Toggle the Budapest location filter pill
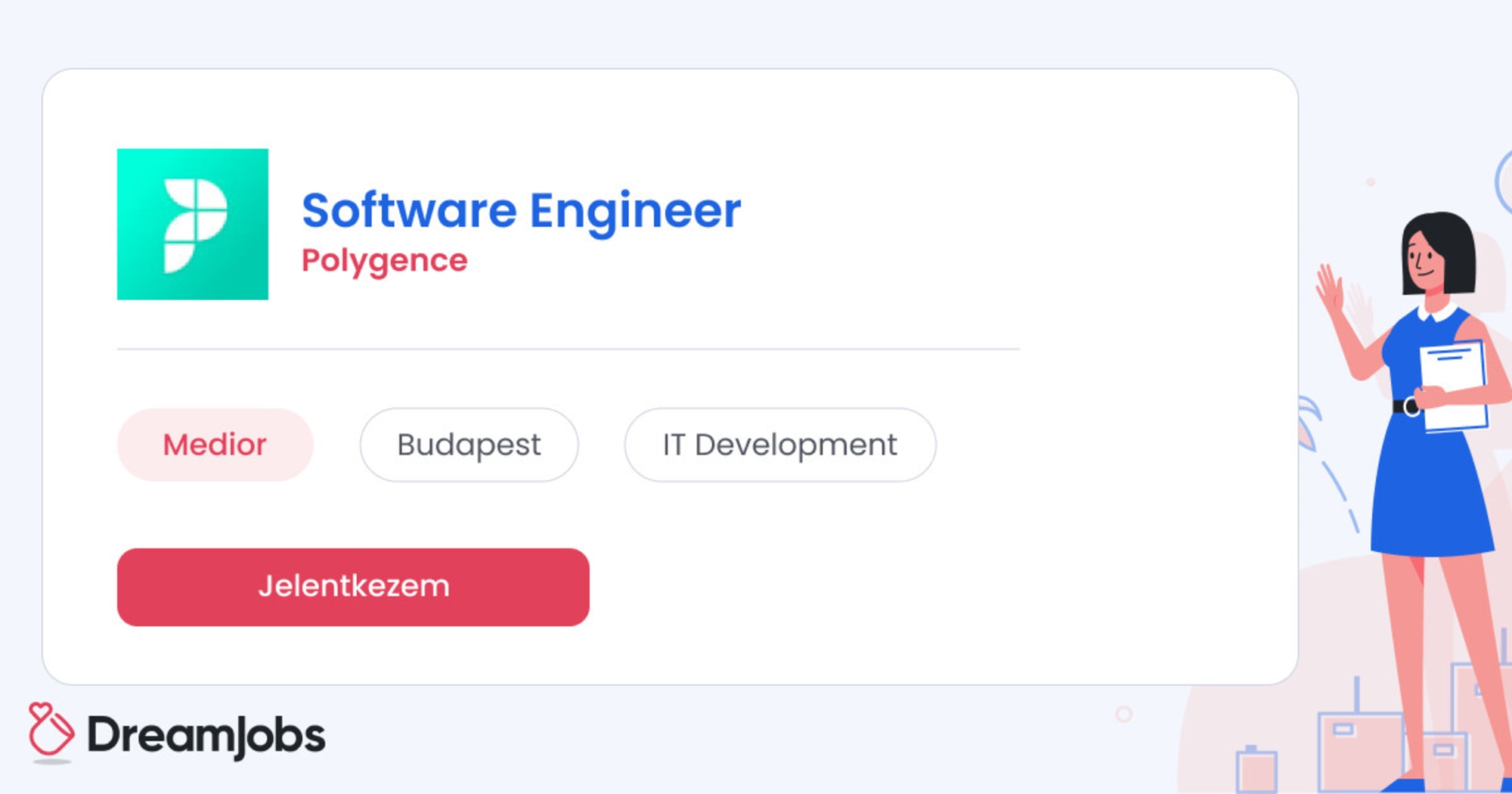 point(468,445)
